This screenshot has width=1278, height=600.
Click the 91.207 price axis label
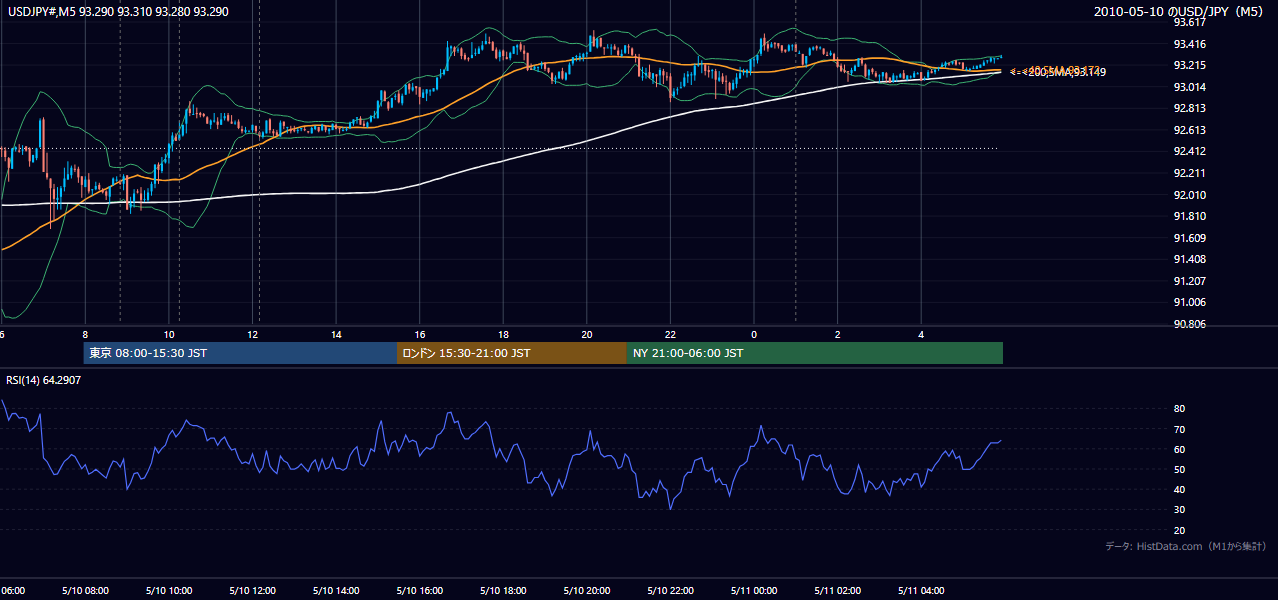click(x=1191, y=281)
